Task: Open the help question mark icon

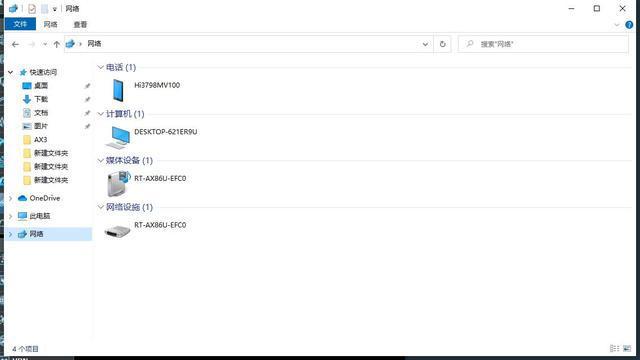Action: click(629, 24)
